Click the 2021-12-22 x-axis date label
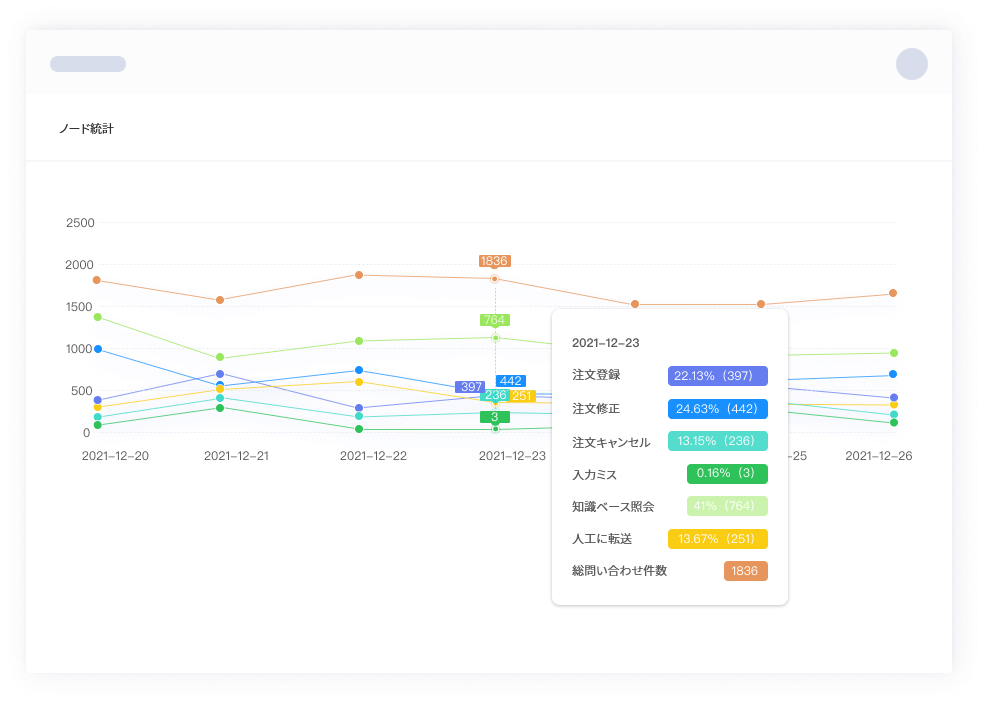This screenshot has height=703, width=986. pyautogui.click(x=373, y=456)
